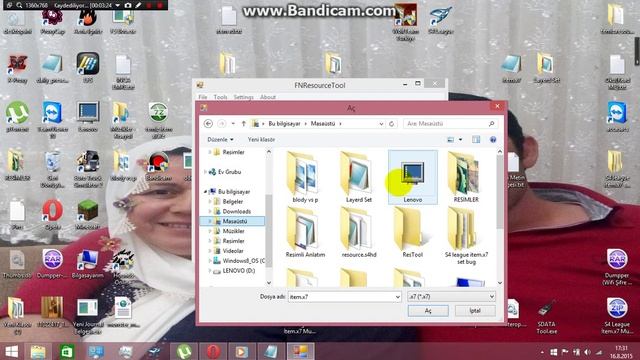640x360 pixels.
Task: Expand the Ev Grubu tree node
Action: pos(206,172)
